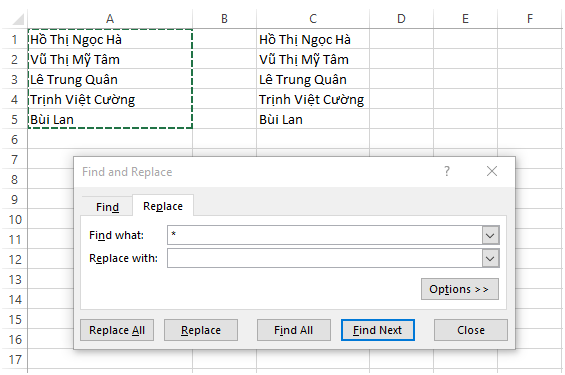Viewport: 565px width, 375px height.
Task: Click the Replace All button
Action: pos(117,330)
